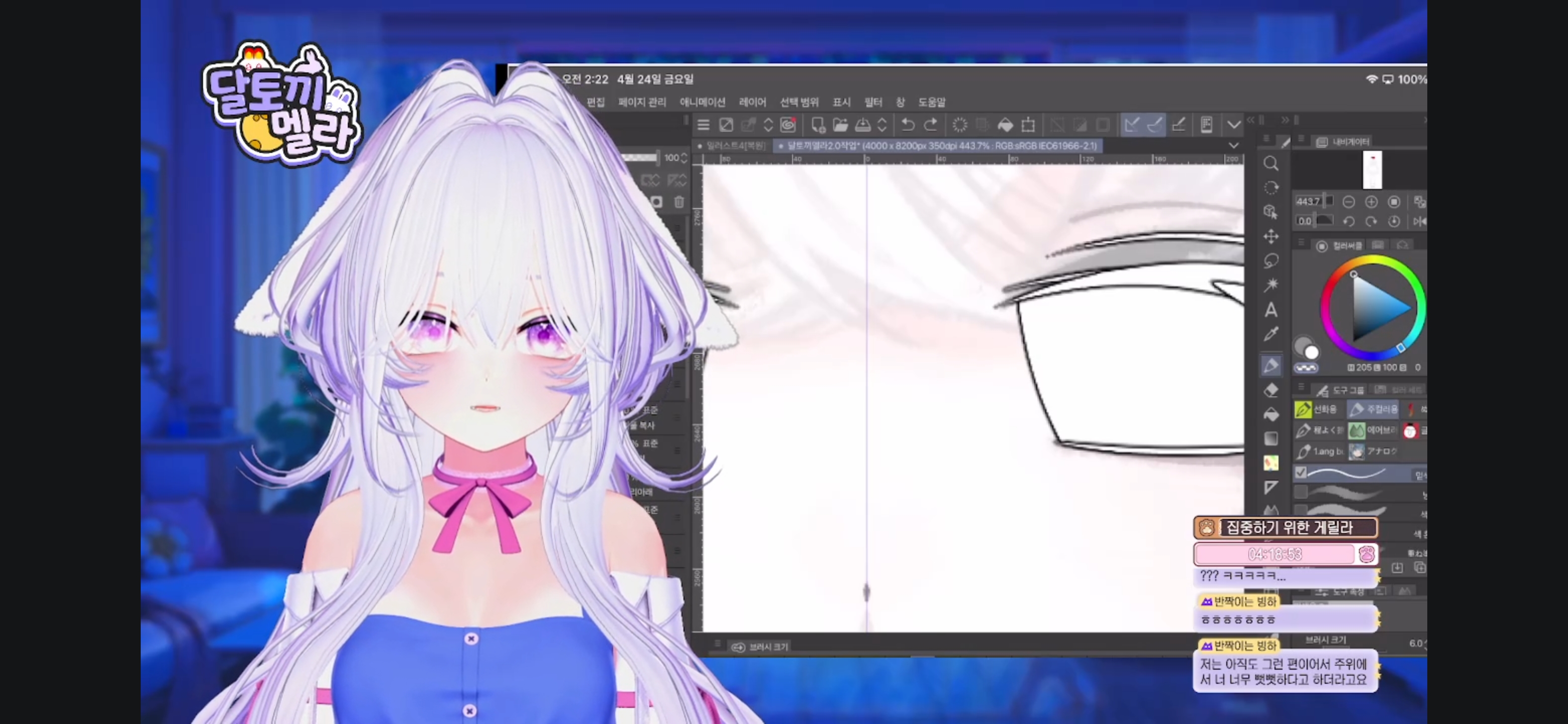Click the Clear layer dotted-circle icon

(959, 125)
